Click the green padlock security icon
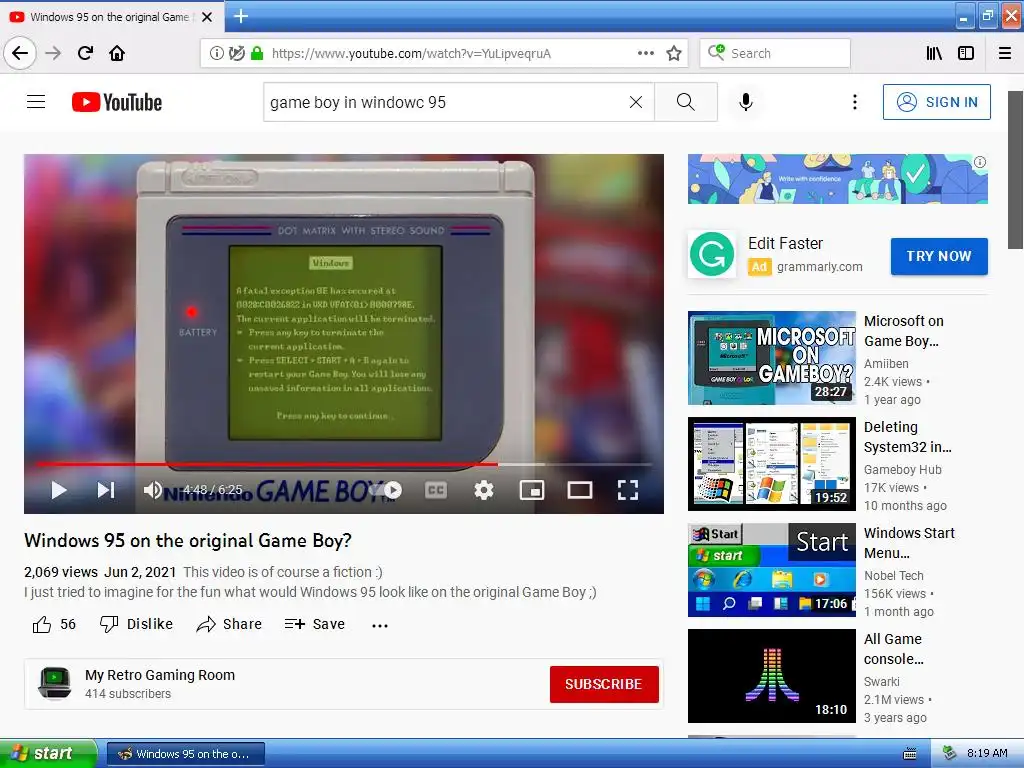 point(257,54)
